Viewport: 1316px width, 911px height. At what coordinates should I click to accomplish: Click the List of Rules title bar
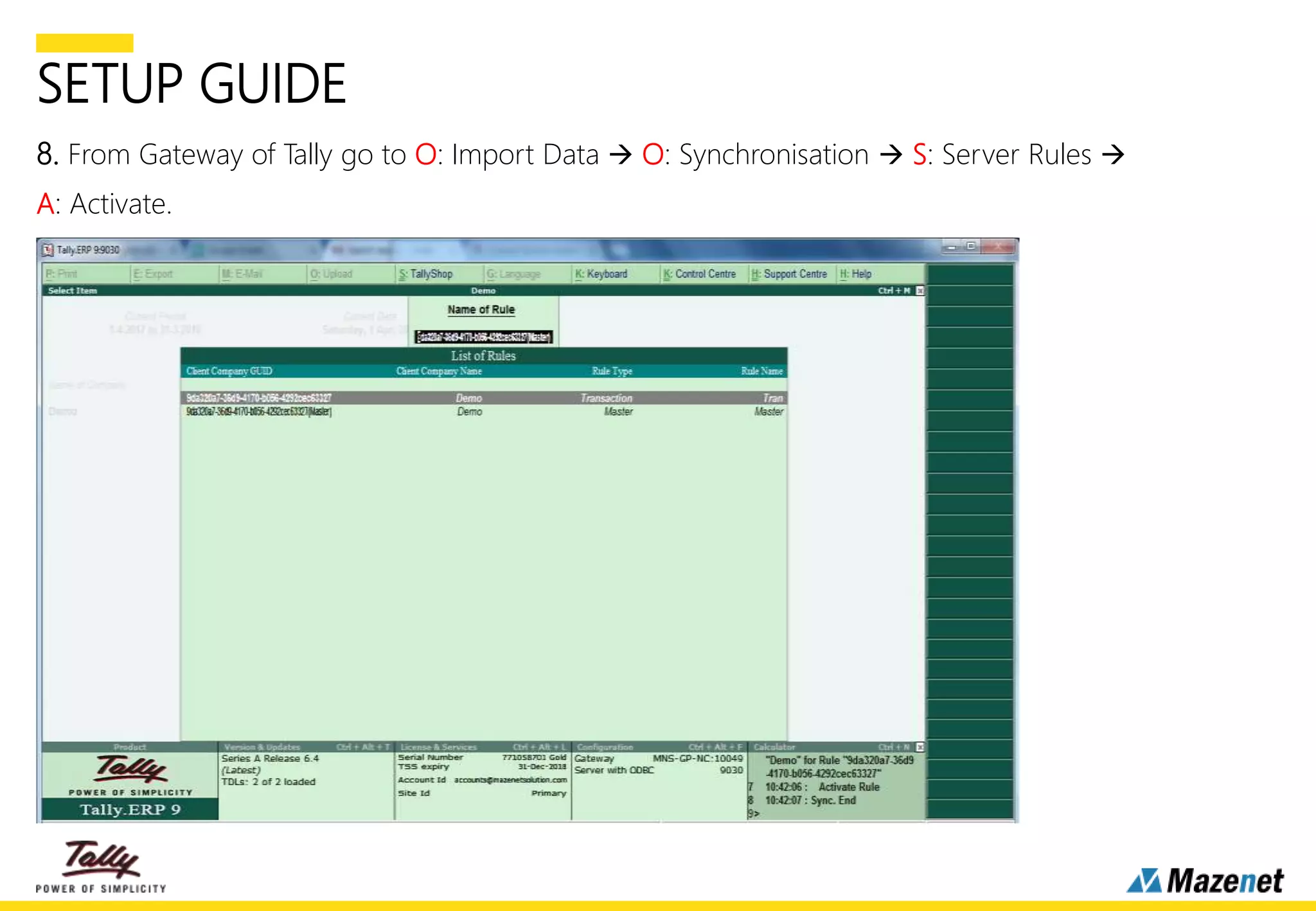click(484, 356)
